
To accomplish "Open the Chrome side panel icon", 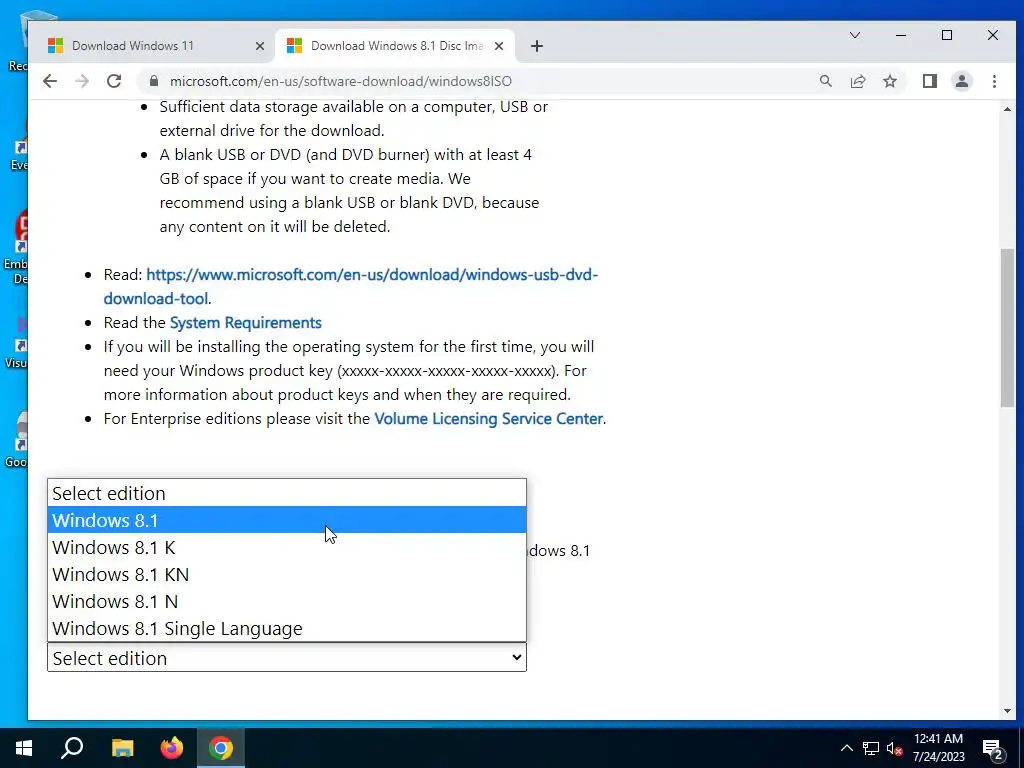I will pyautogui.click(x=929, y=81).
